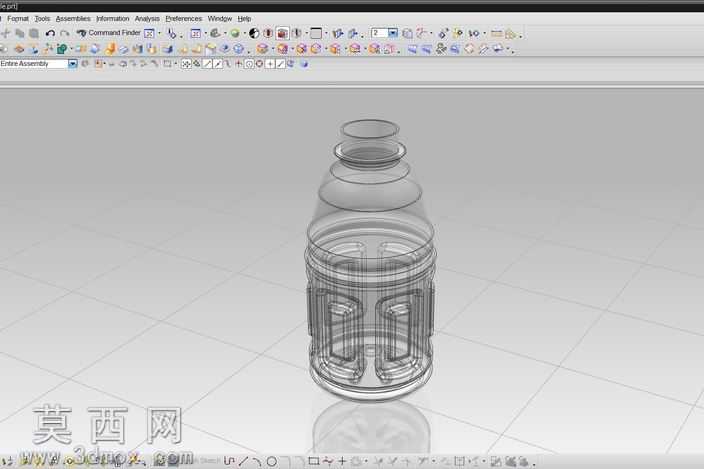Click the blank window background style icon
The height and width of the screenshot is (469, 704).
tap(316, 33)
